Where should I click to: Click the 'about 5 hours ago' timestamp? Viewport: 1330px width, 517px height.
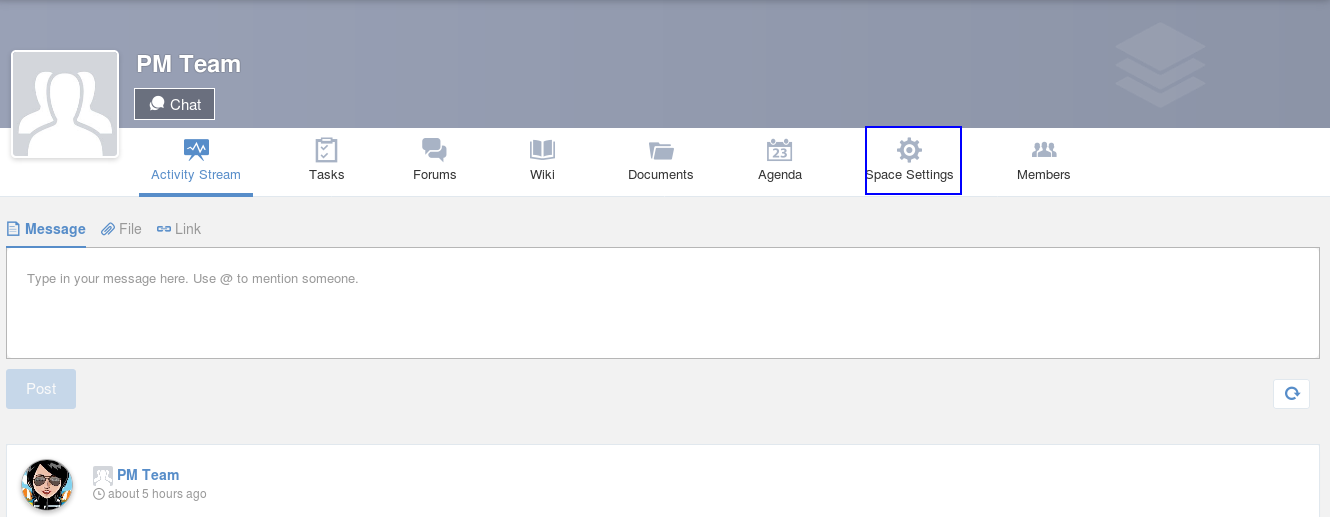click(157, 494)
